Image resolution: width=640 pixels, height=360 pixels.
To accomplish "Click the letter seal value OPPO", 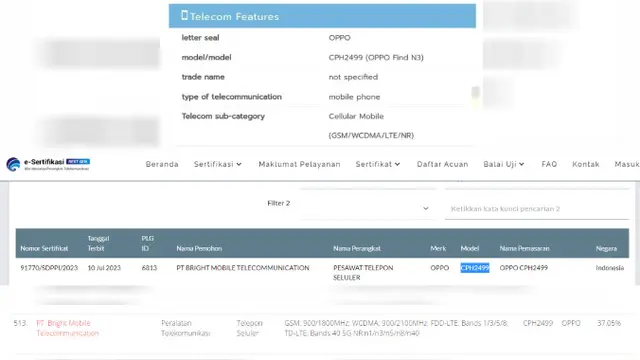I will pyautogui.click(x=339, y=38).
